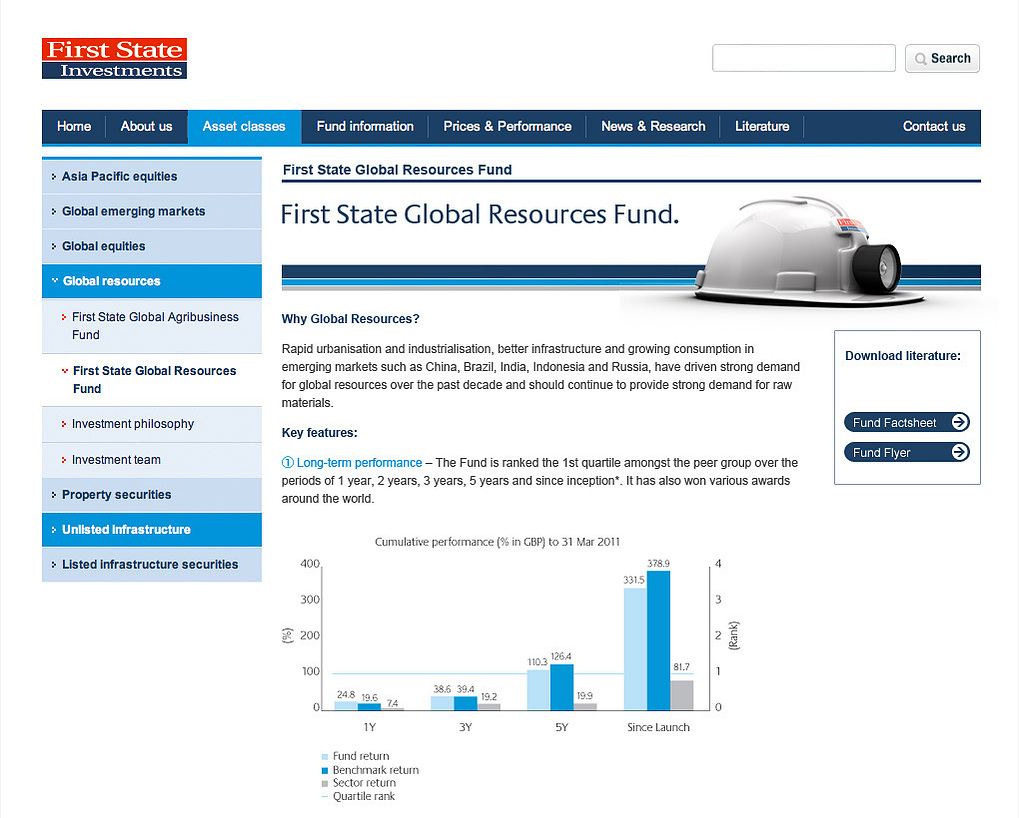Download the Fund Flyer
Screen dimensions: 1019x818
point(907,452)
